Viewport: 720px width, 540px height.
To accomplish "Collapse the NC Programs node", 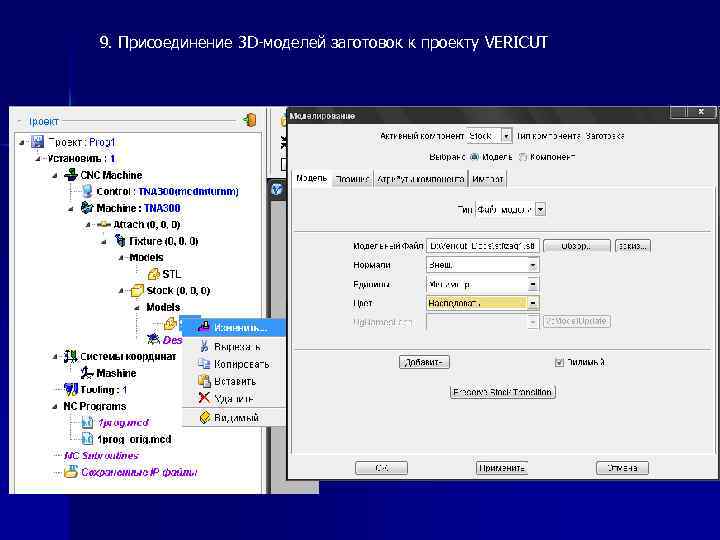I will pyautogui.click(x=55, y=406).
